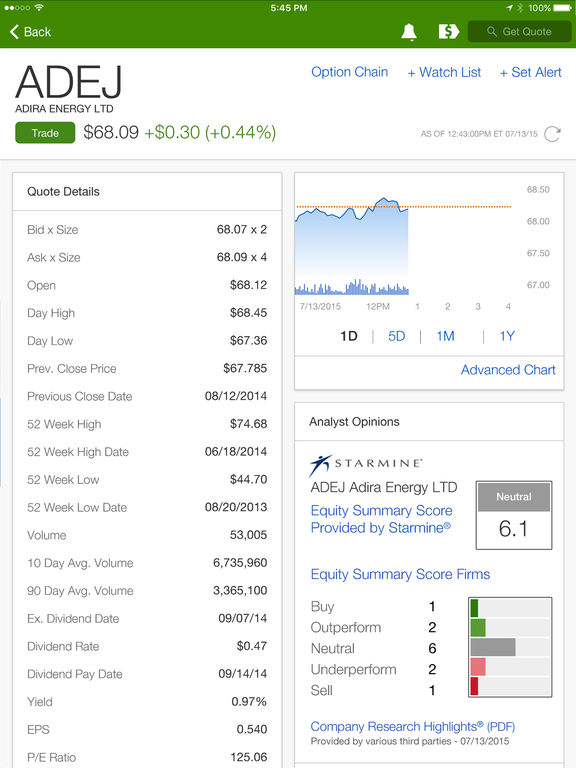Tap the Analyst Opinions header
The image size is (576, 768).
pyautogui.click(x=354, y=422)
